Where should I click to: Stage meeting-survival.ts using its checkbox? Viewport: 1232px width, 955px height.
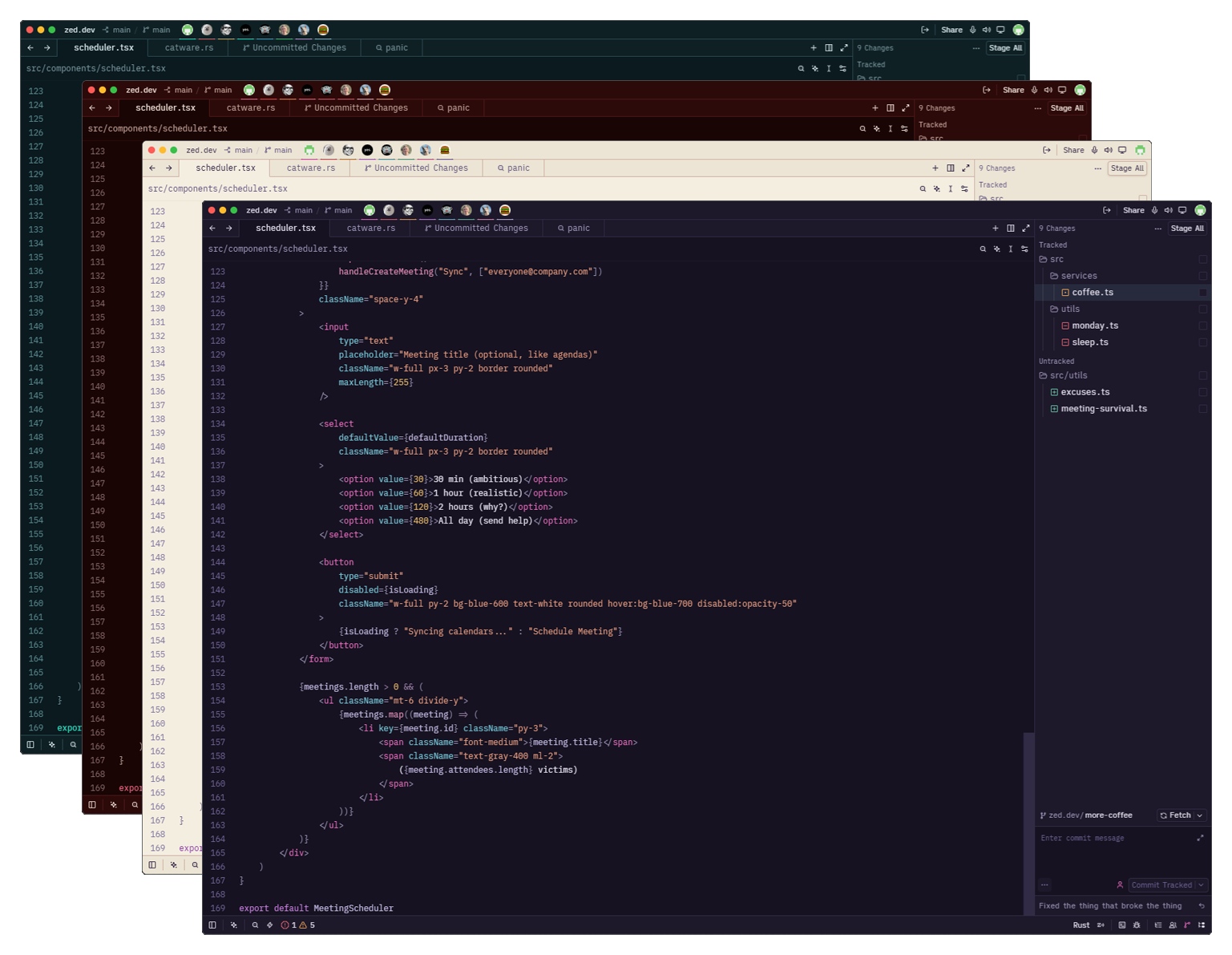1202,409
